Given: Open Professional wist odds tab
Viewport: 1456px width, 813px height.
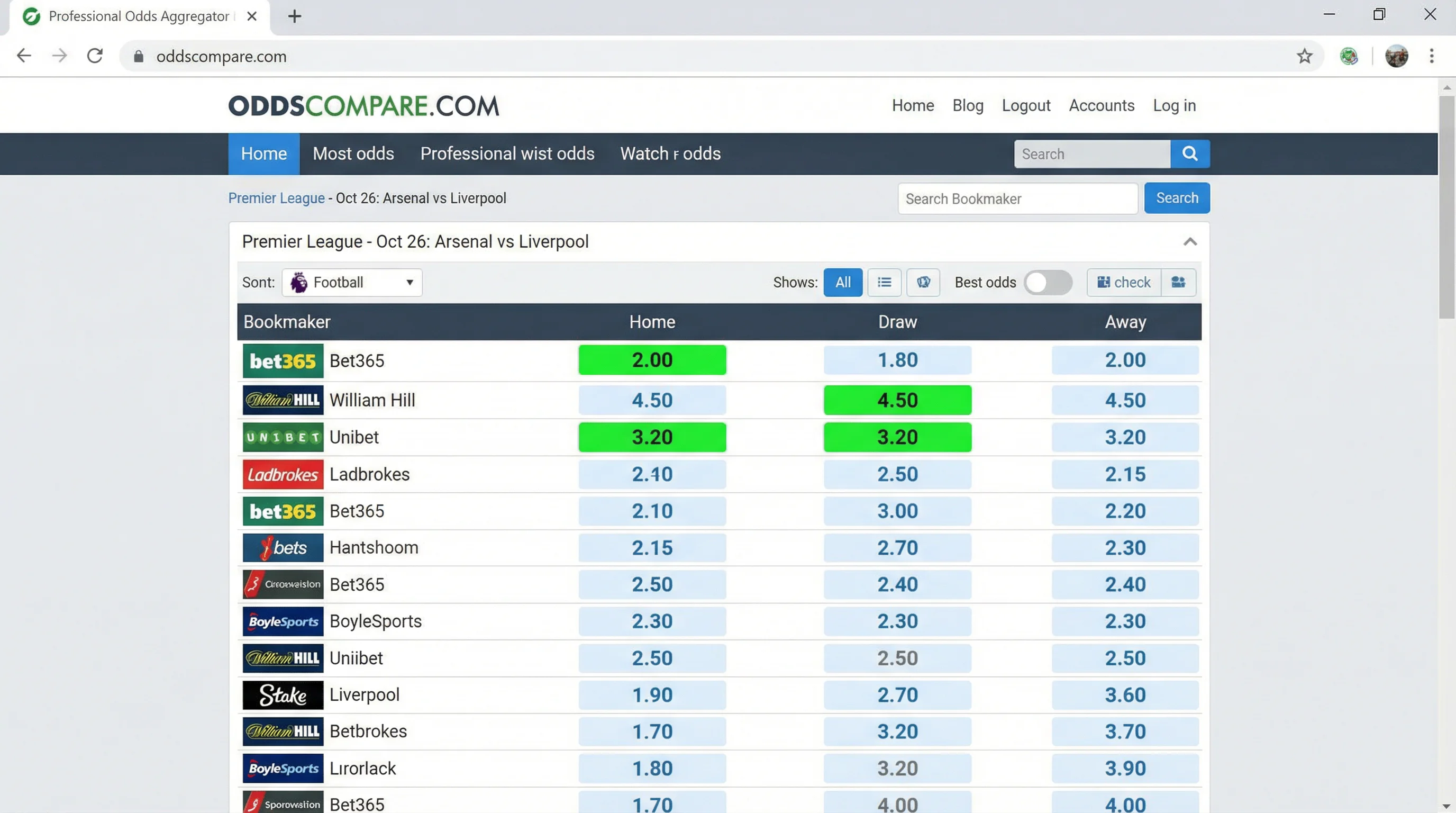Looking at the screenshot, I should click(507, 154).
